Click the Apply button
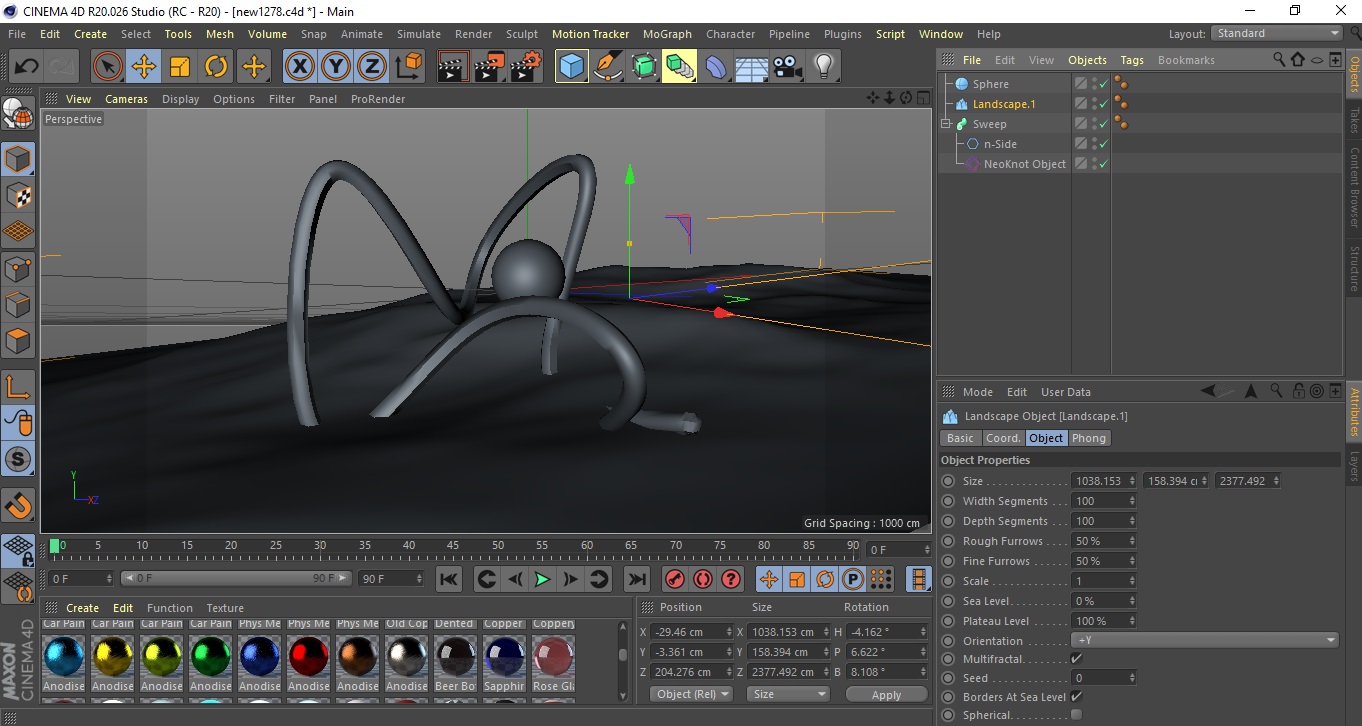The image size is (1362, 726). pyautogui.click(x=887, y=694)
